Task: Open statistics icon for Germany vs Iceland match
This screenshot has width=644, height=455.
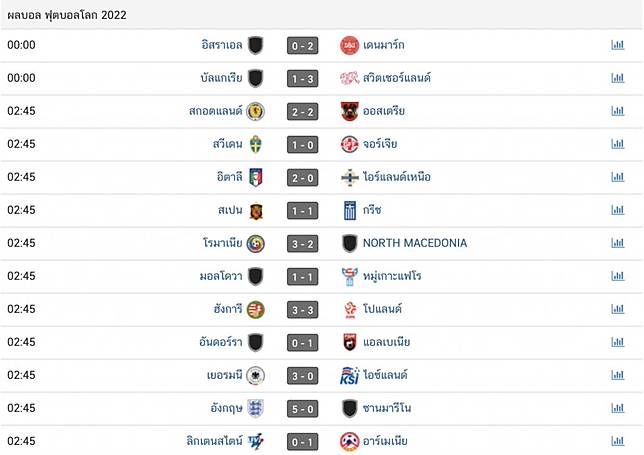Action: [617, 375]
